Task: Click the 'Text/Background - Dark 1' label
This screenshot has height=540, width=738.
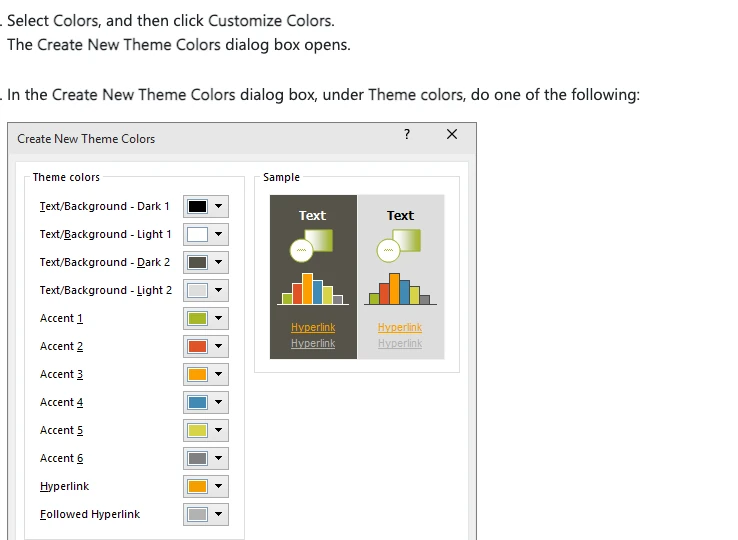Action: (104, 206)
